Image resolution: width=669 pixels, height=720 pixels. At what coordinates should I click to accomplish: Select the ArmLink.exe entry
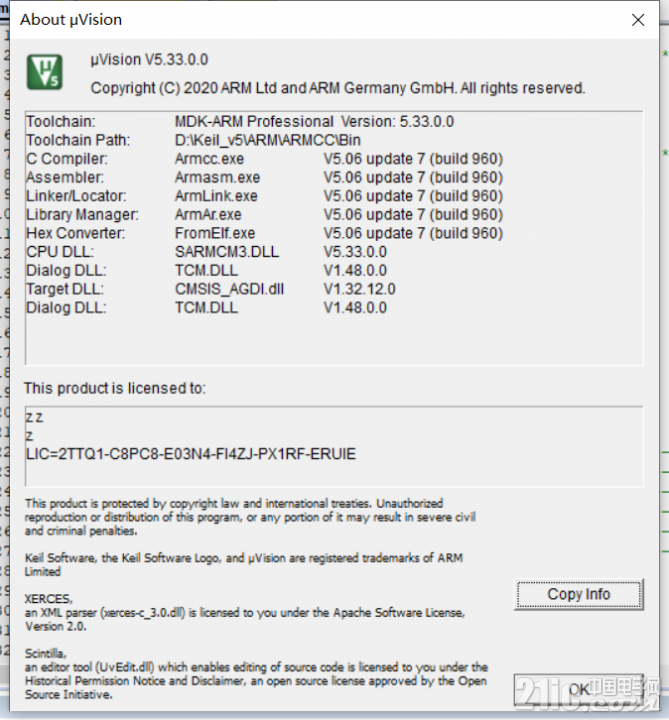tap(216, 196)
